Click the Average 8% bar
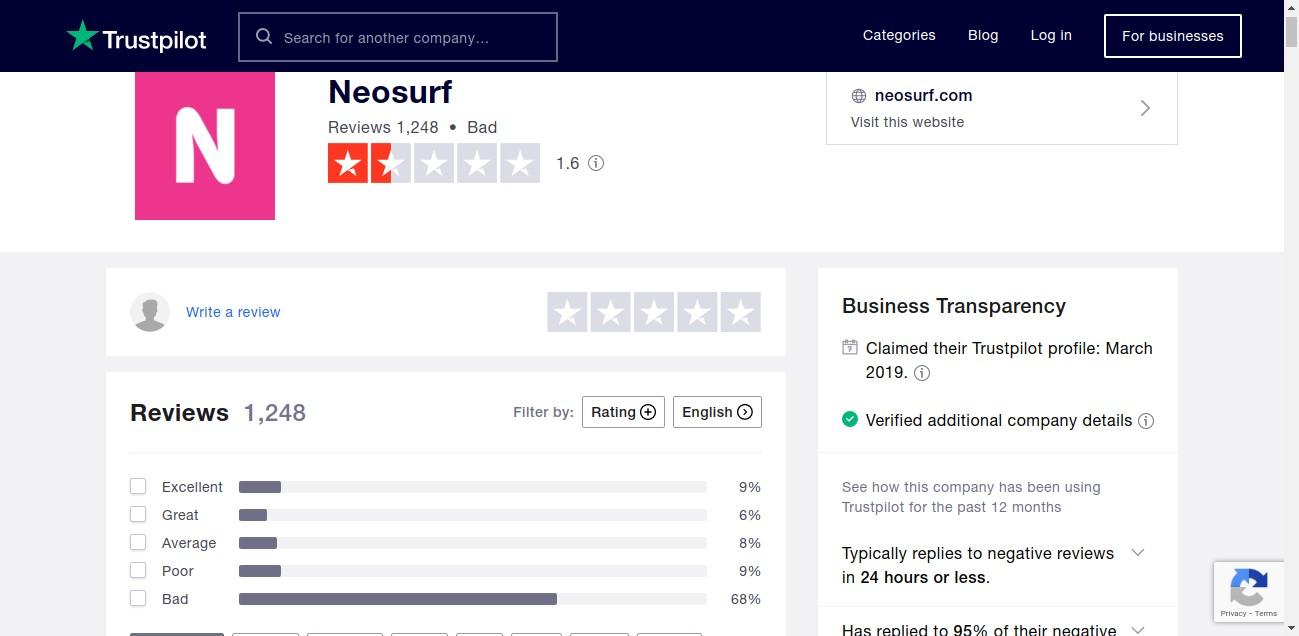 click(x=472, y=543)
